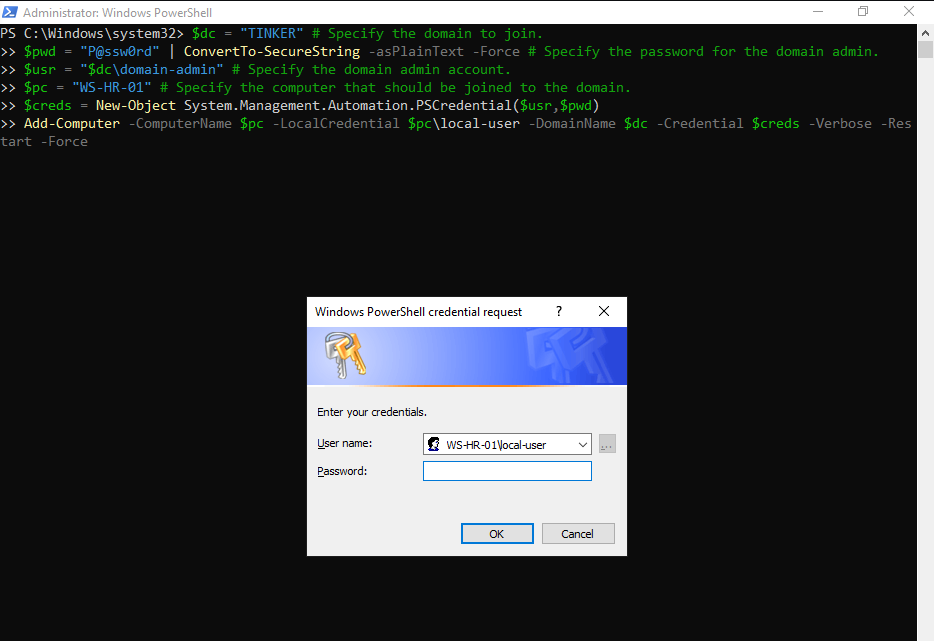Restore down the PowerShell window

point(863,12)
